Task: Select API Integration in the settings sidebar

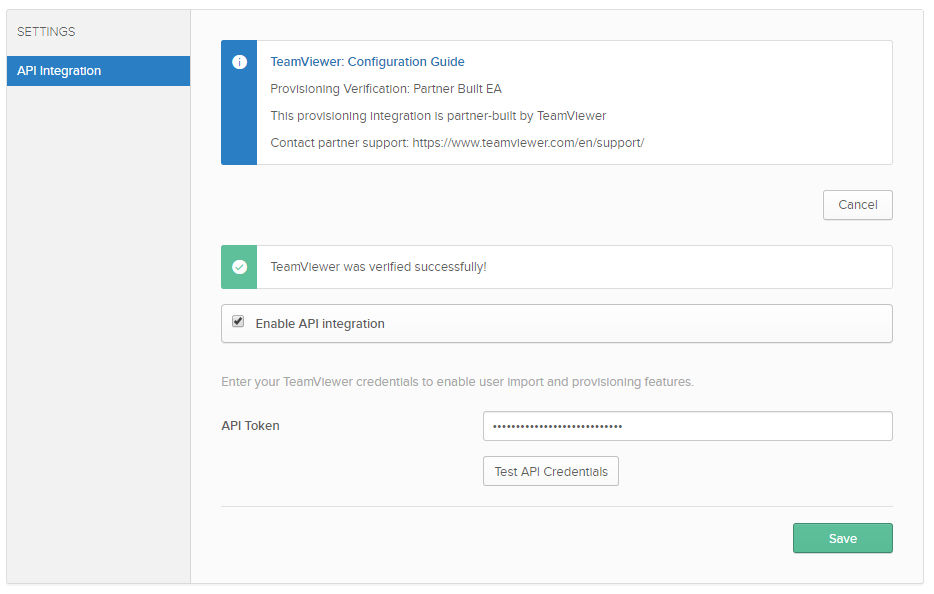Action: pyautogui.click(x=98, y=71)
